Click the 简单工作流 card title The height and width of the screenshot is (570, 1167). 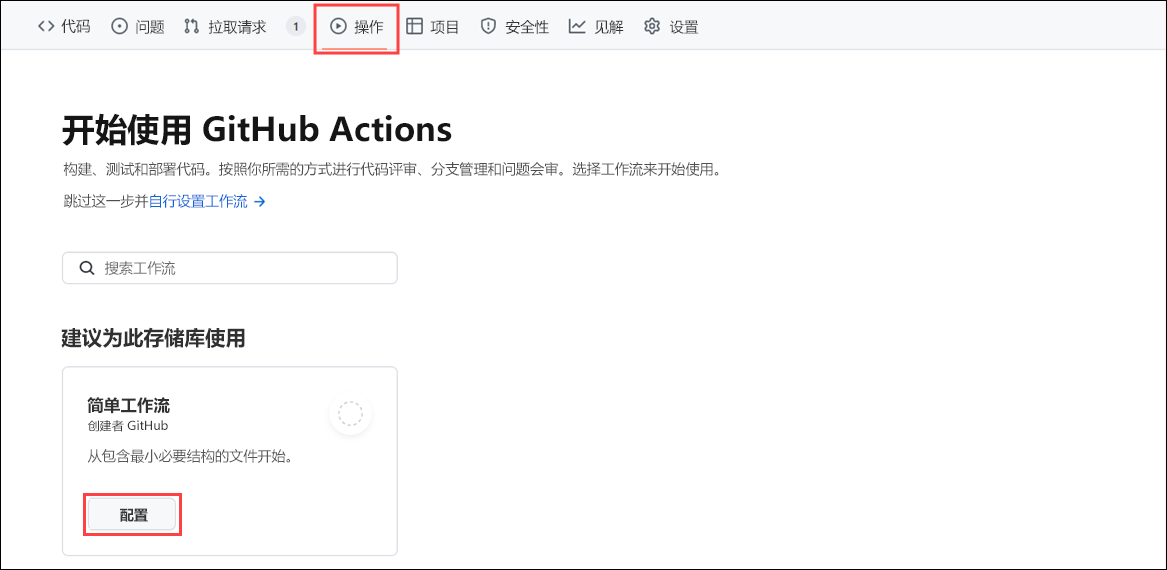(128, 406)
